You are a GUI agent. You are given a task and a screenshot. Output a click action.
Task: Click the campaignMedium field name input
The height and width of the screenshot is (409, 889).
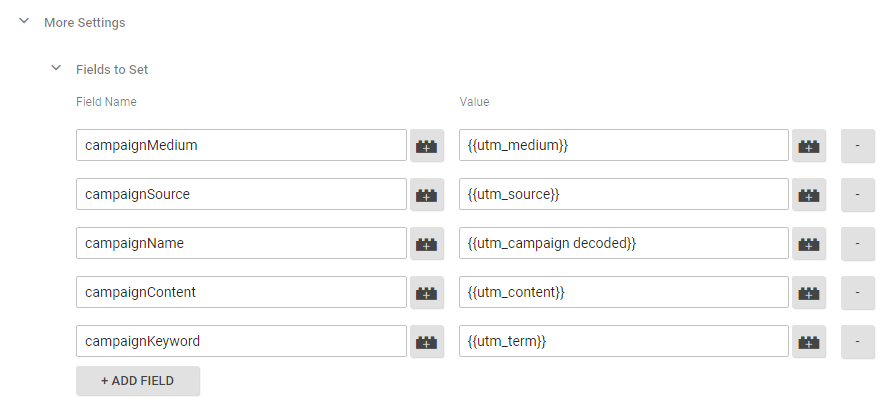241,145
